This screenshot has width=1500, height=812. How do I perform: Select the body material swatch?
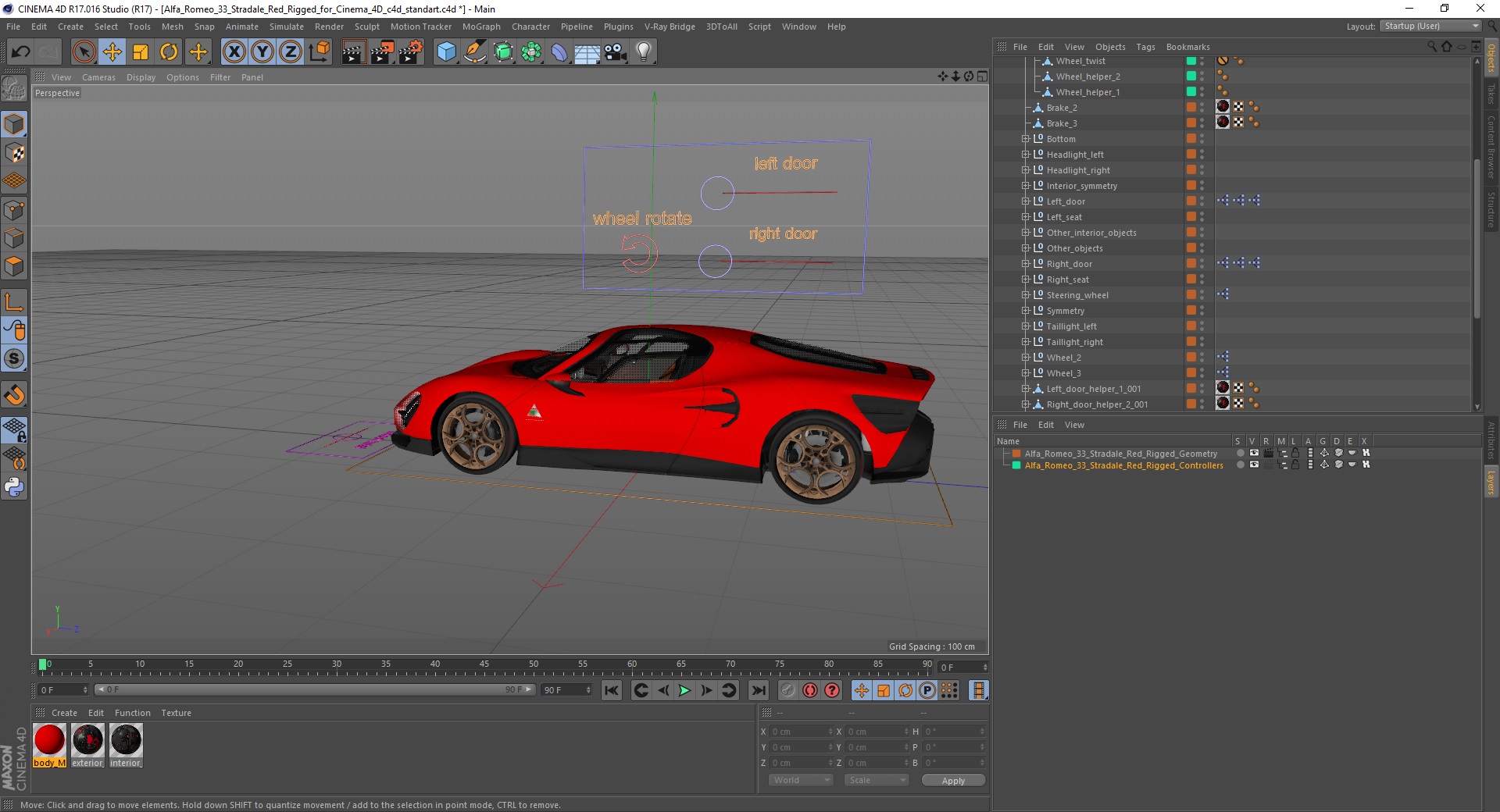click(x=49, y=746)
